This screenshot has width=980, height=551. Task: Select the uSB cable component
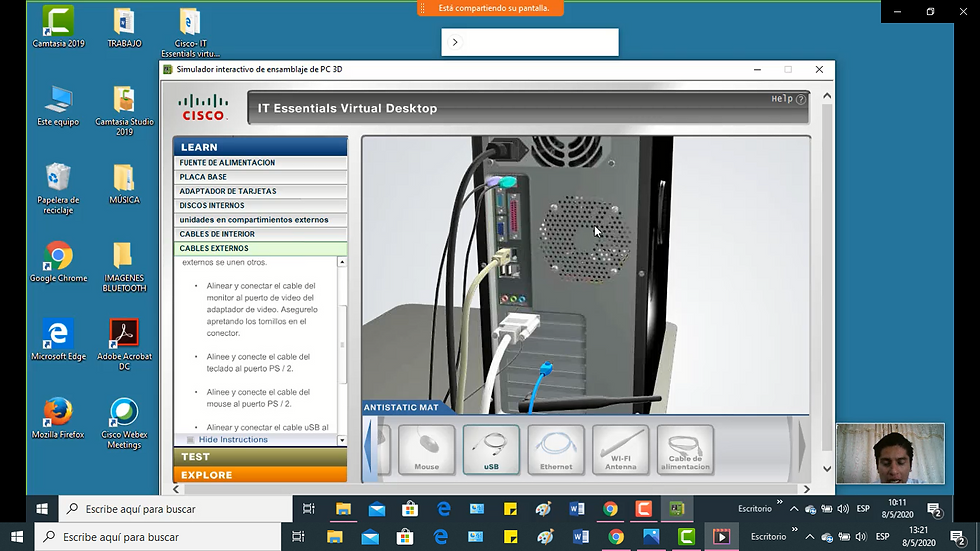(491, 449)
